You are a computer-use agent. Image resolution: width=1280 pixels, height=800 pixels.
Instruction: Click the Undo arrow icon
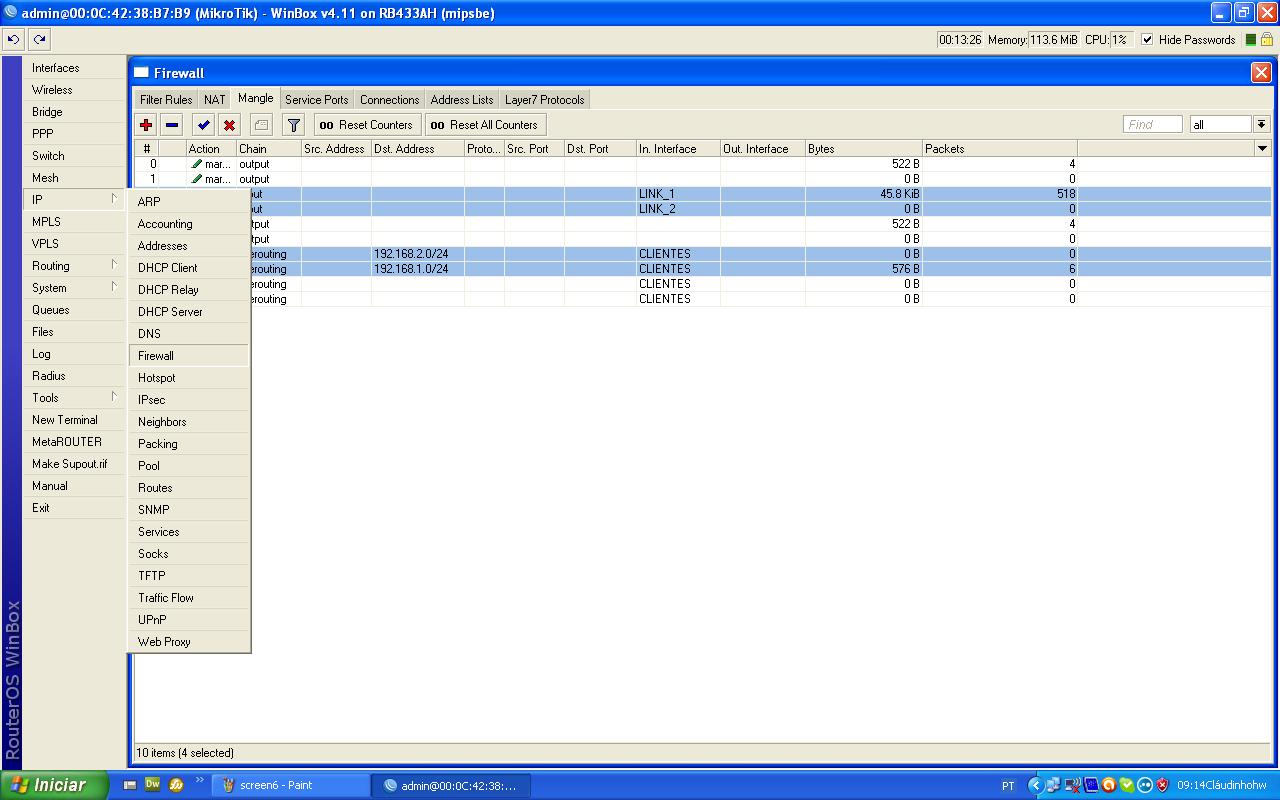pyautogui.click(x=13, y=40)
